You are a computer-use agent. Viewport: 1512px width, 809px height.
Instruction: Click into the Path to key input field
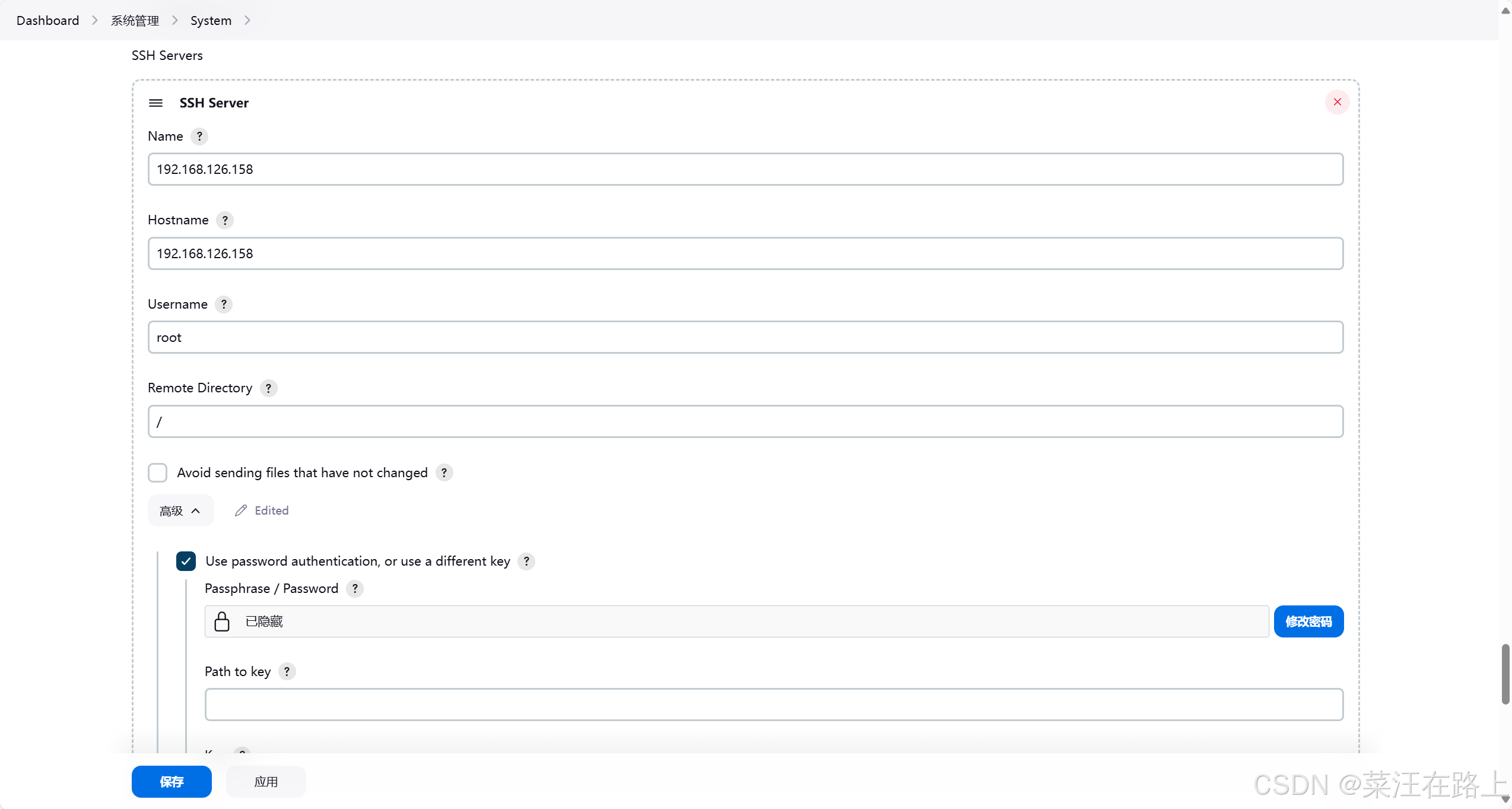pos(774,705)
